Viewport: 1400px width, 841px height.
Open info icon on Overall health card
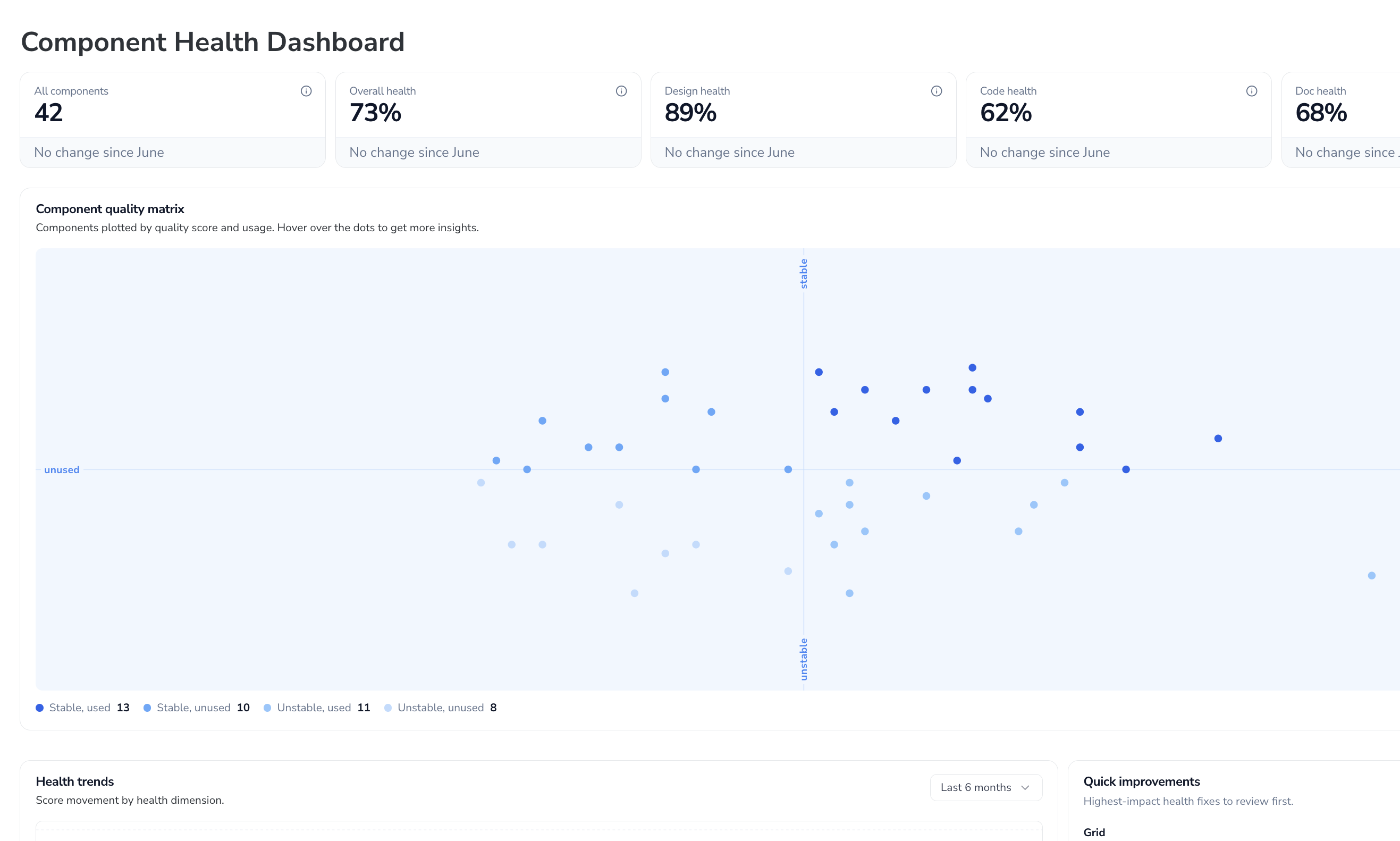[x=621, y=91]
